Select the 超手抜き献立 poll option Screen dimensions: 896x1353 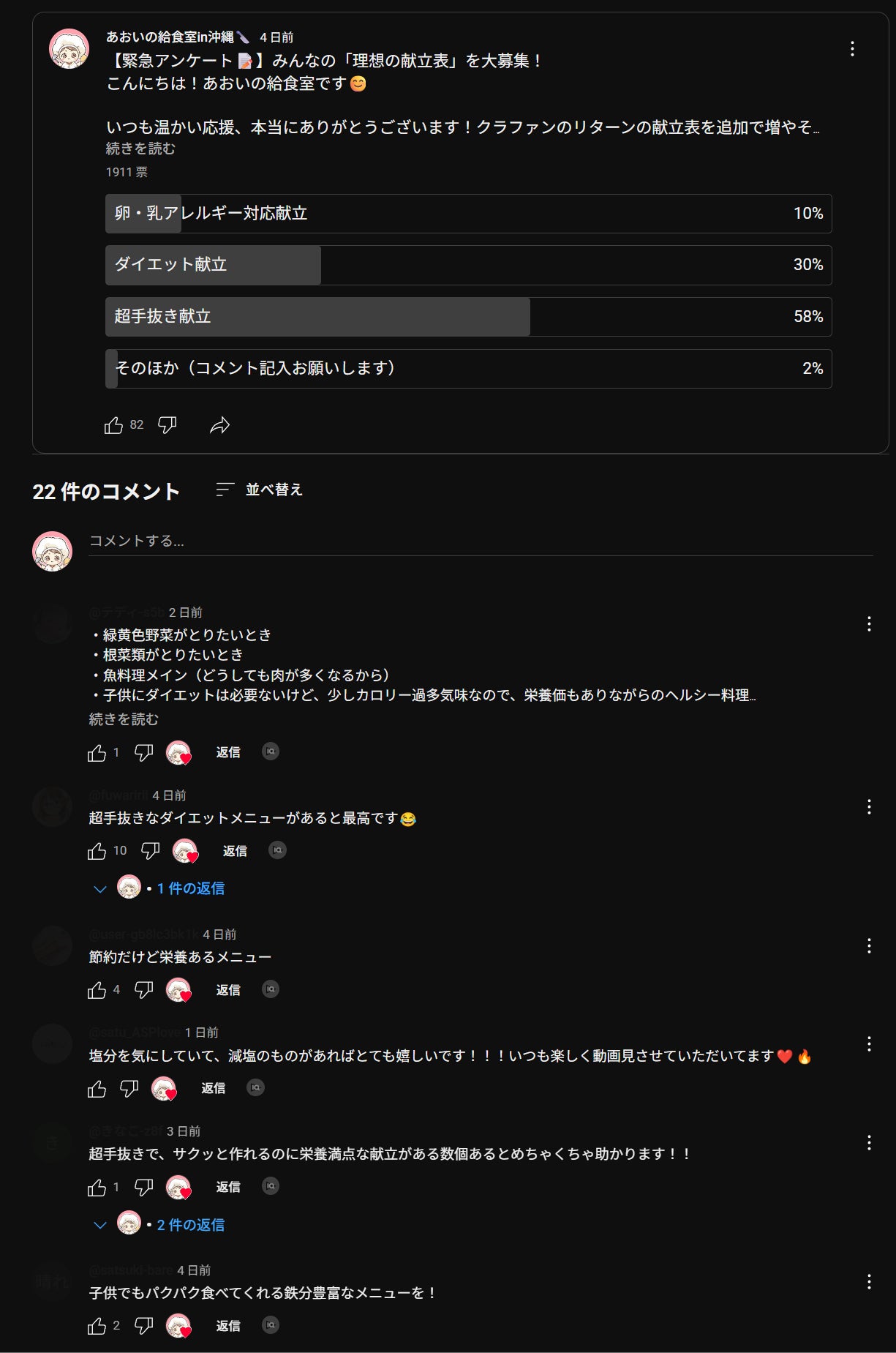click(468, 317)
